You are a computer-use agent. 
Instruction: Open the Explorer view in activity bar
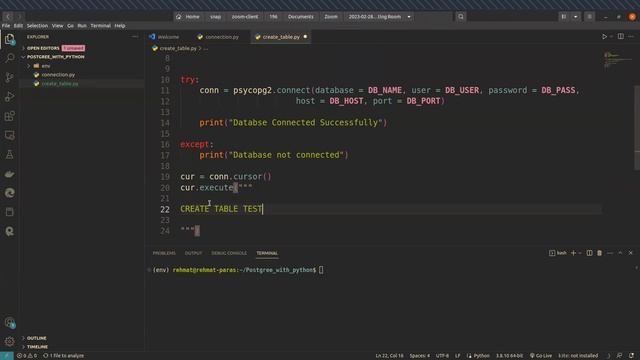point(9,40)
